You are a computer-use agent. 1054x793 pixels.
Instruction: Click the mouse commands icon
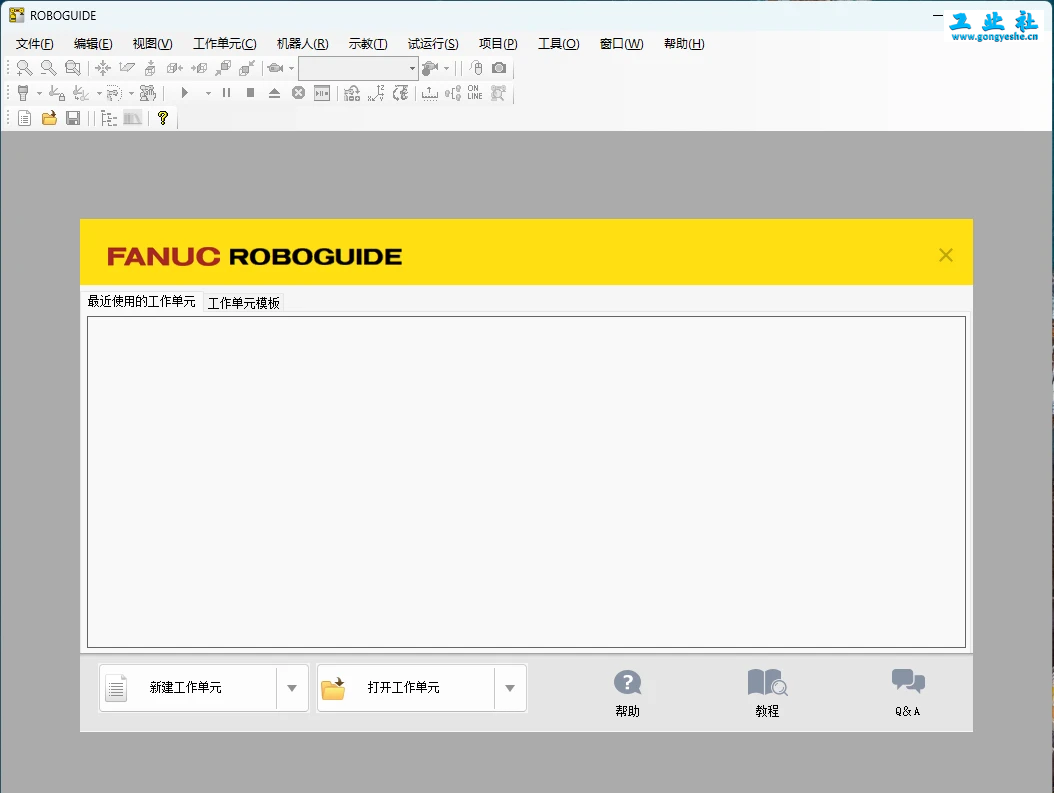(476, 68)
